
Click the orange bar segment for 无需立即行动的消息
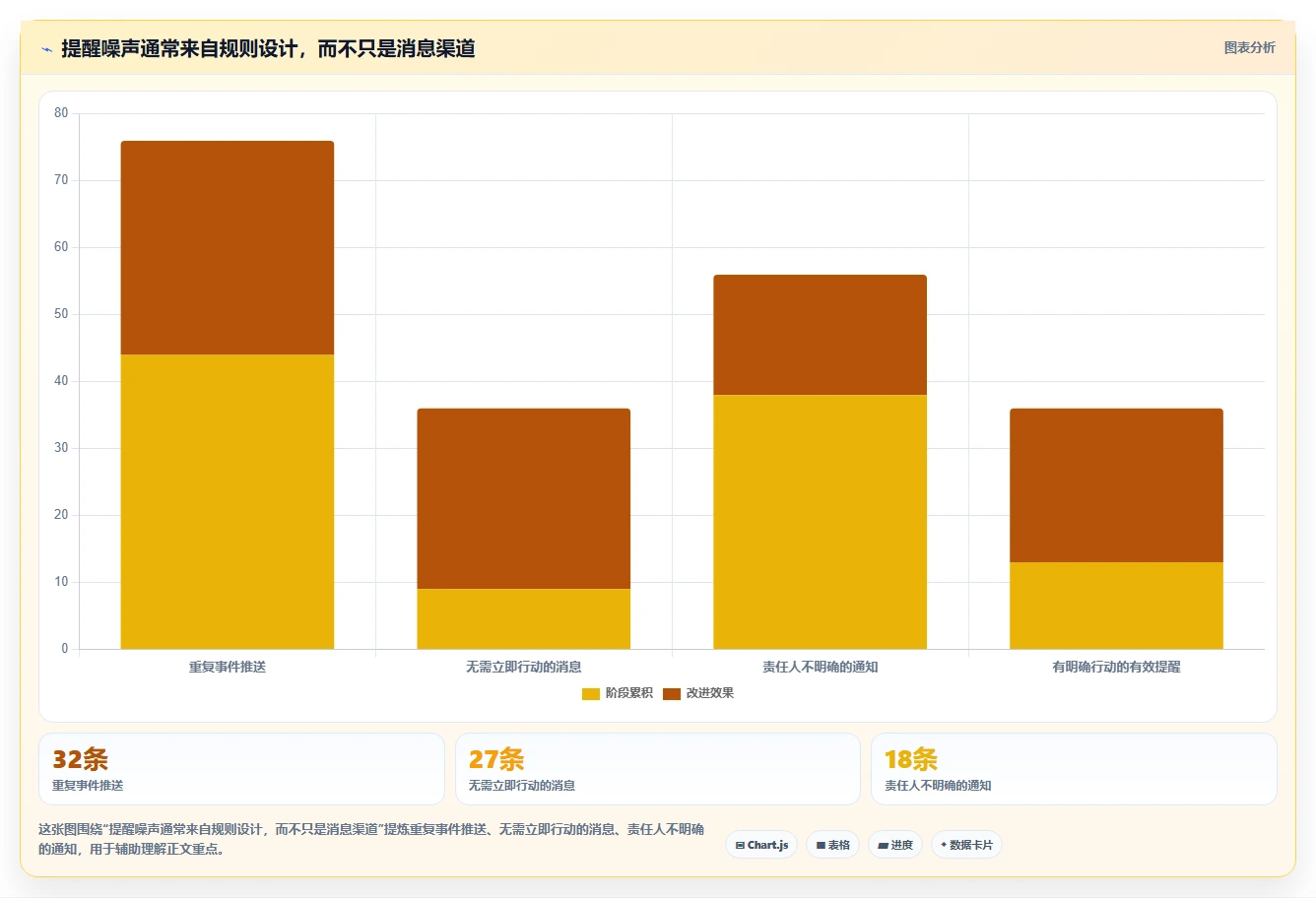point(524,498)
